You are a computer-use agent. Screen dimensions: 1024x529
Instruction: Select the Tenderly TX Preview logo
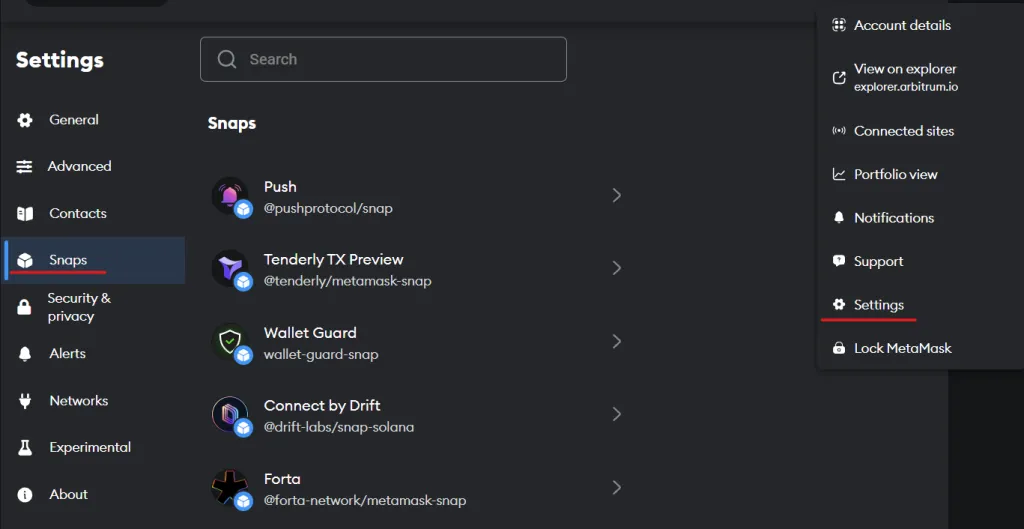pyautogui.click(x=230, y=268)
